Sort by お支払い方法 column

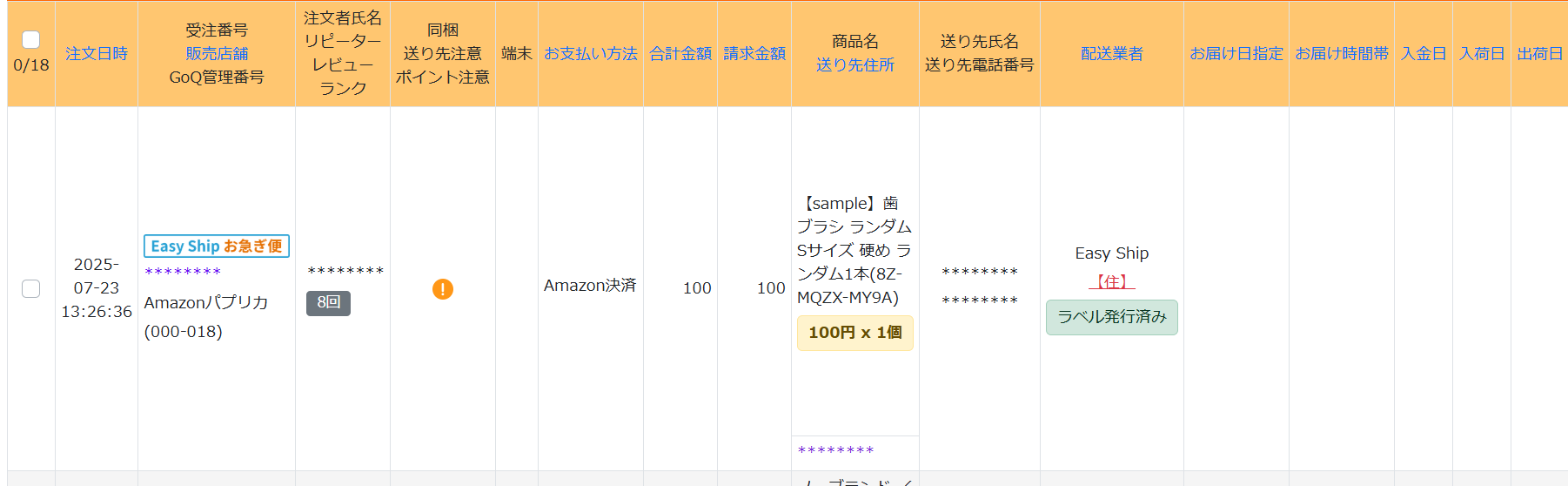click(591, 54)
